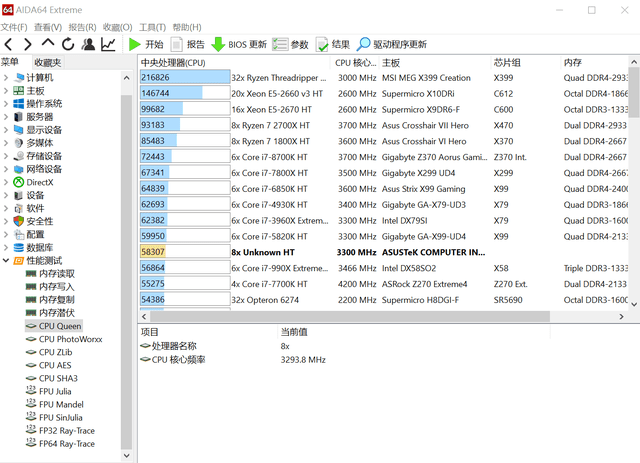Click the 结果 results toolbar item
This screenshot has width=640, height=463.
point(332,44)
